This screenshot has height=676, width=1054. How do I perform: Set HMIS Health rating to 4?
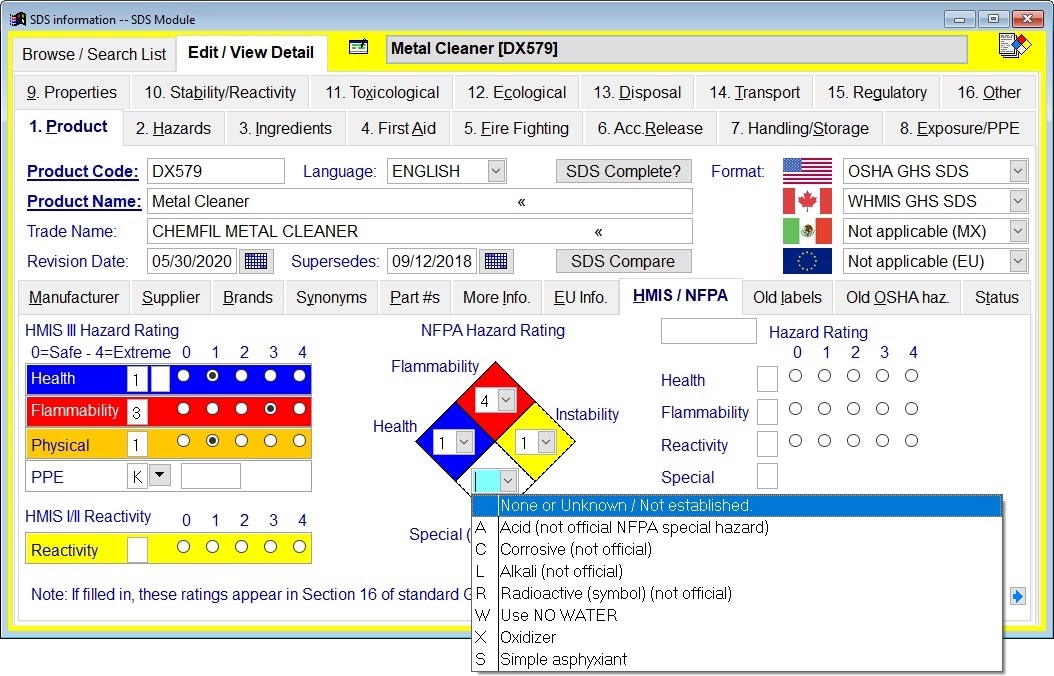tap(300, 376)
